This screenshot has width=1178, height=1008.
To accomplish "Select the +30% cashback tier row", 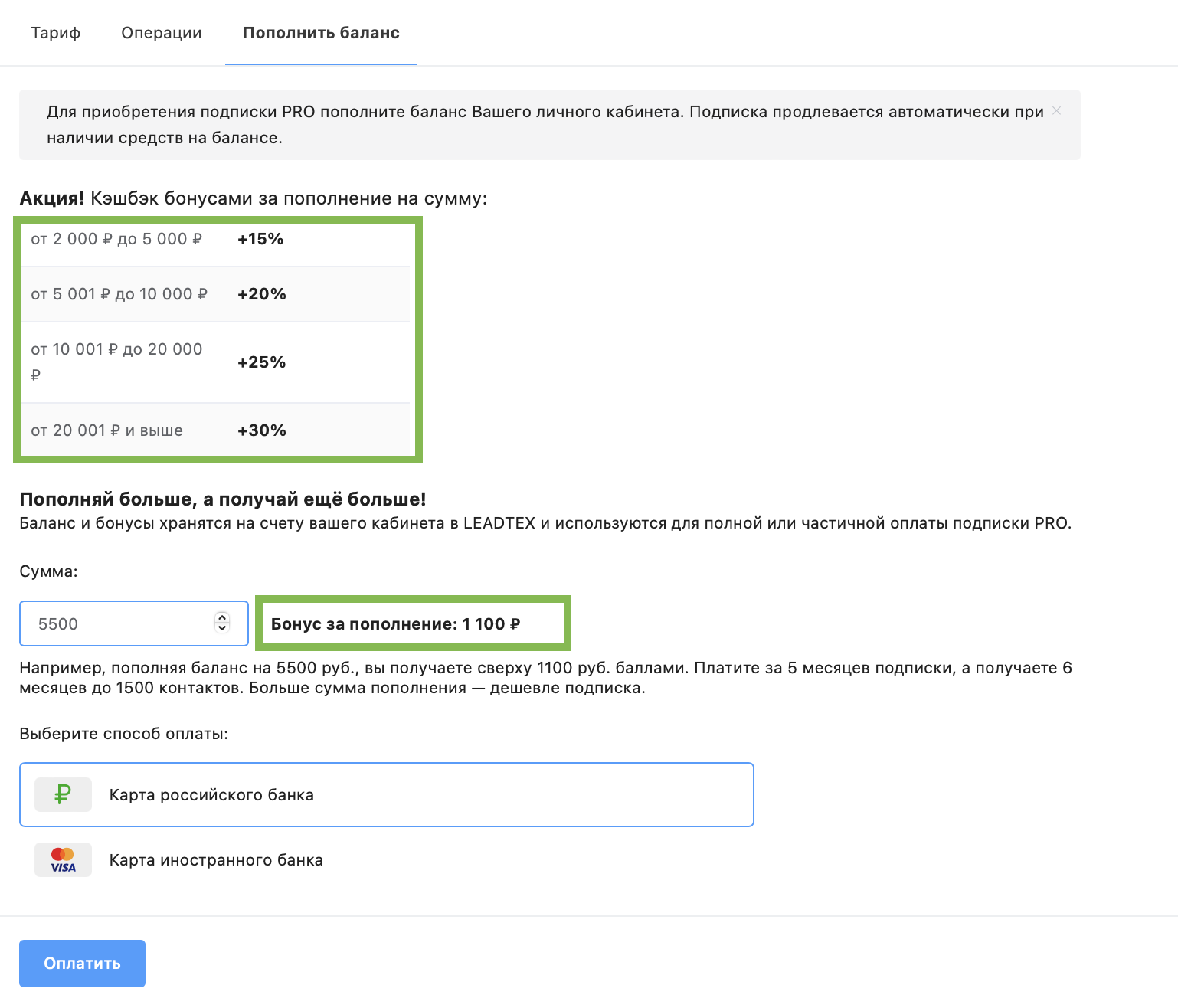I will click(217, 430).
